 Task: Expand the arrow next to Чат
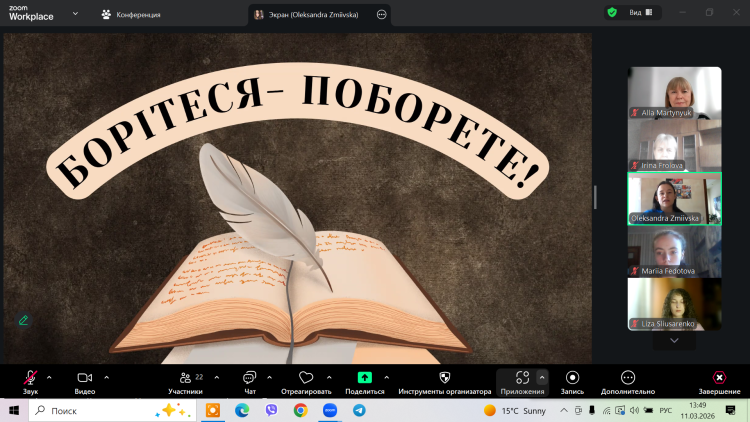point(269,378)
